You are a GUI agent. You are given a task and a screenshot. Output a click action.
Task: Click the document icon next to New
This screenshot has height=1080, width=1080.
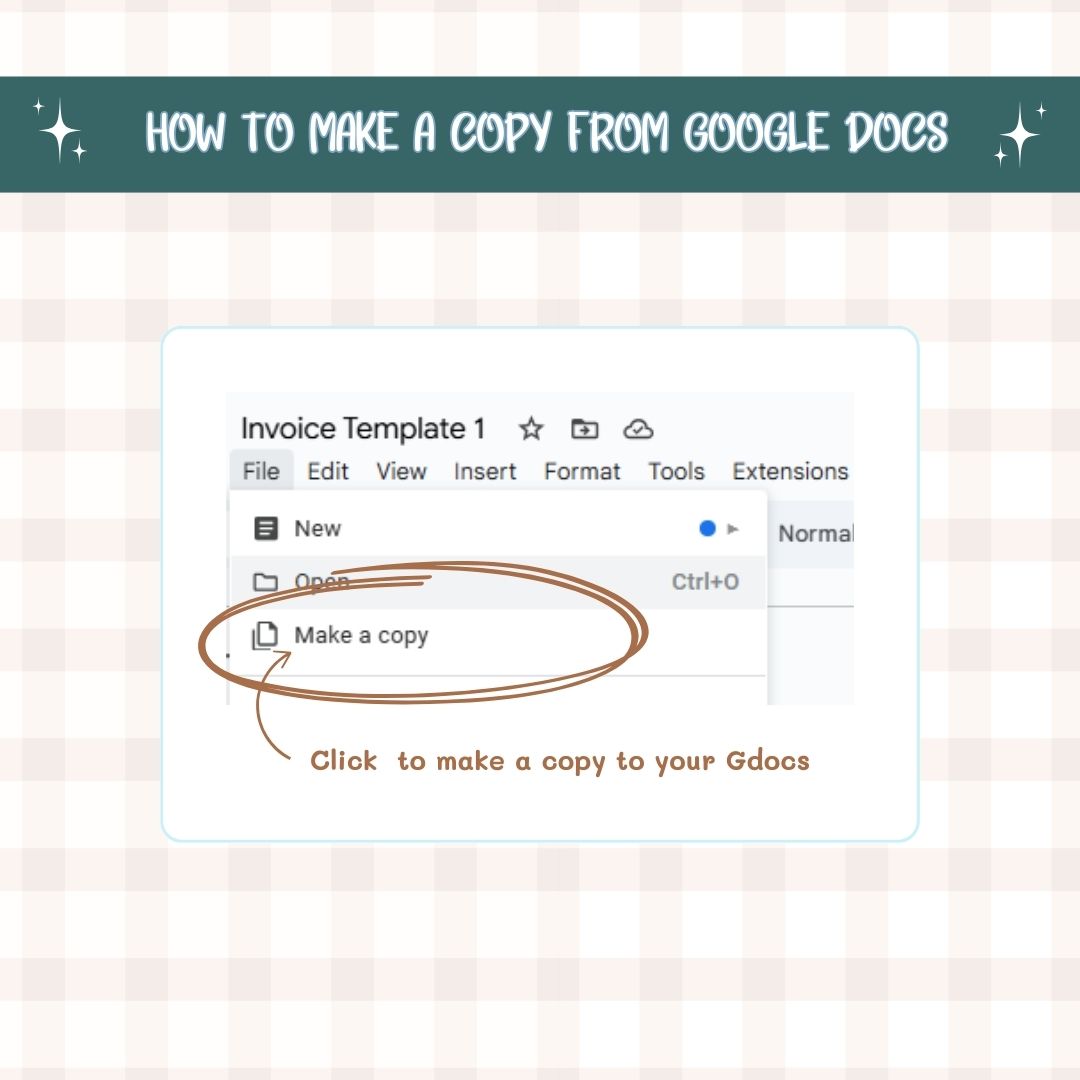(265, 529)
